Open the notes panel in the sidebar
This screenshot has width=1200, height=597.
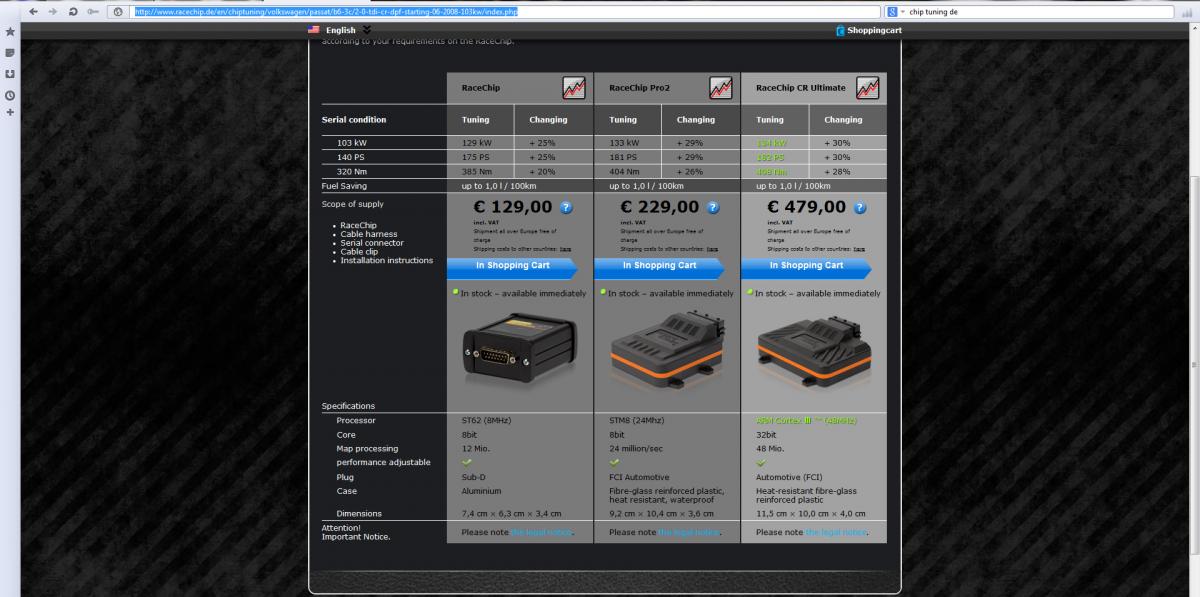pos(10,52)
